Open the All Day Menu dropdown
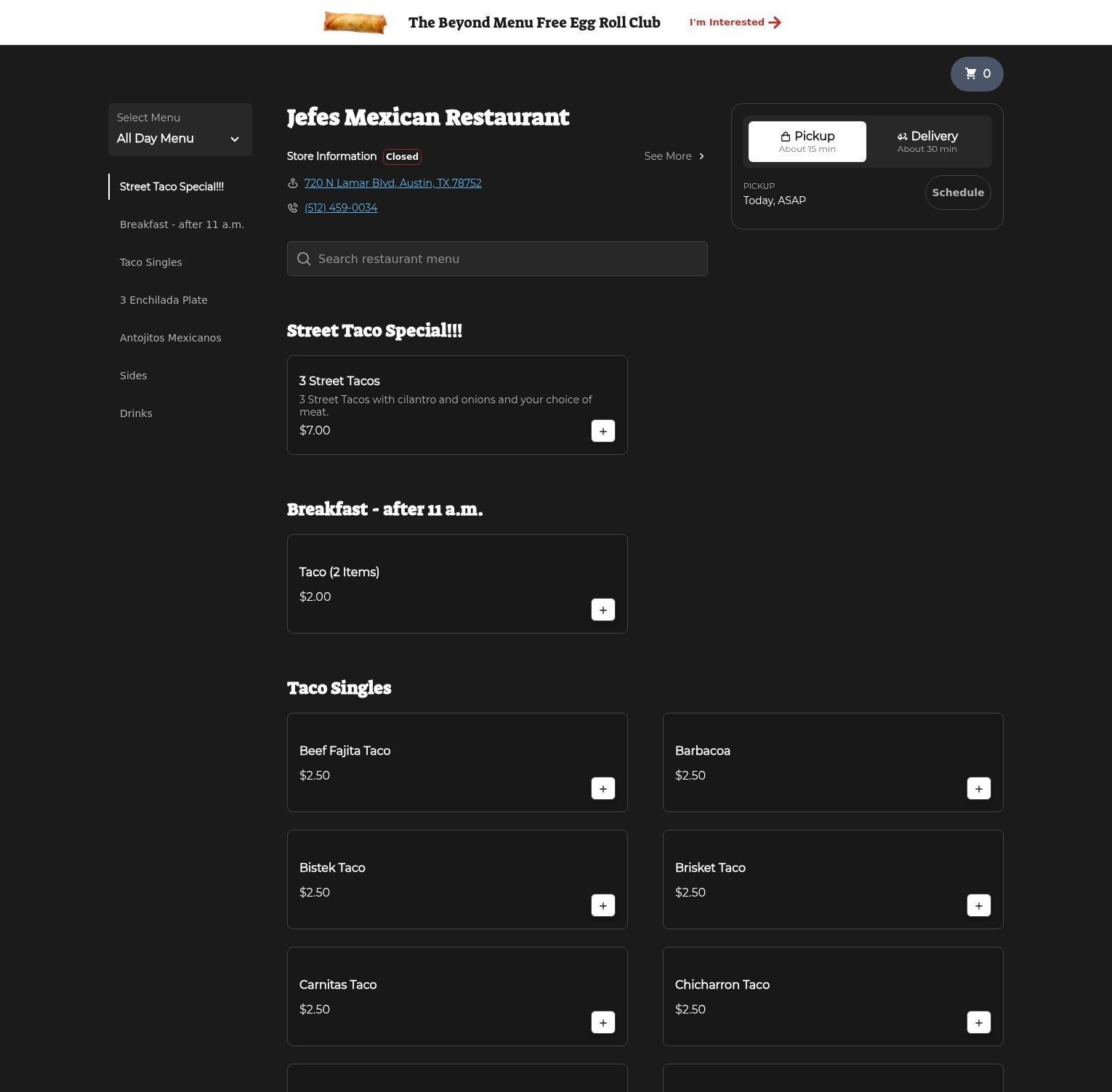The image size is (1112, 1092). 180,130
